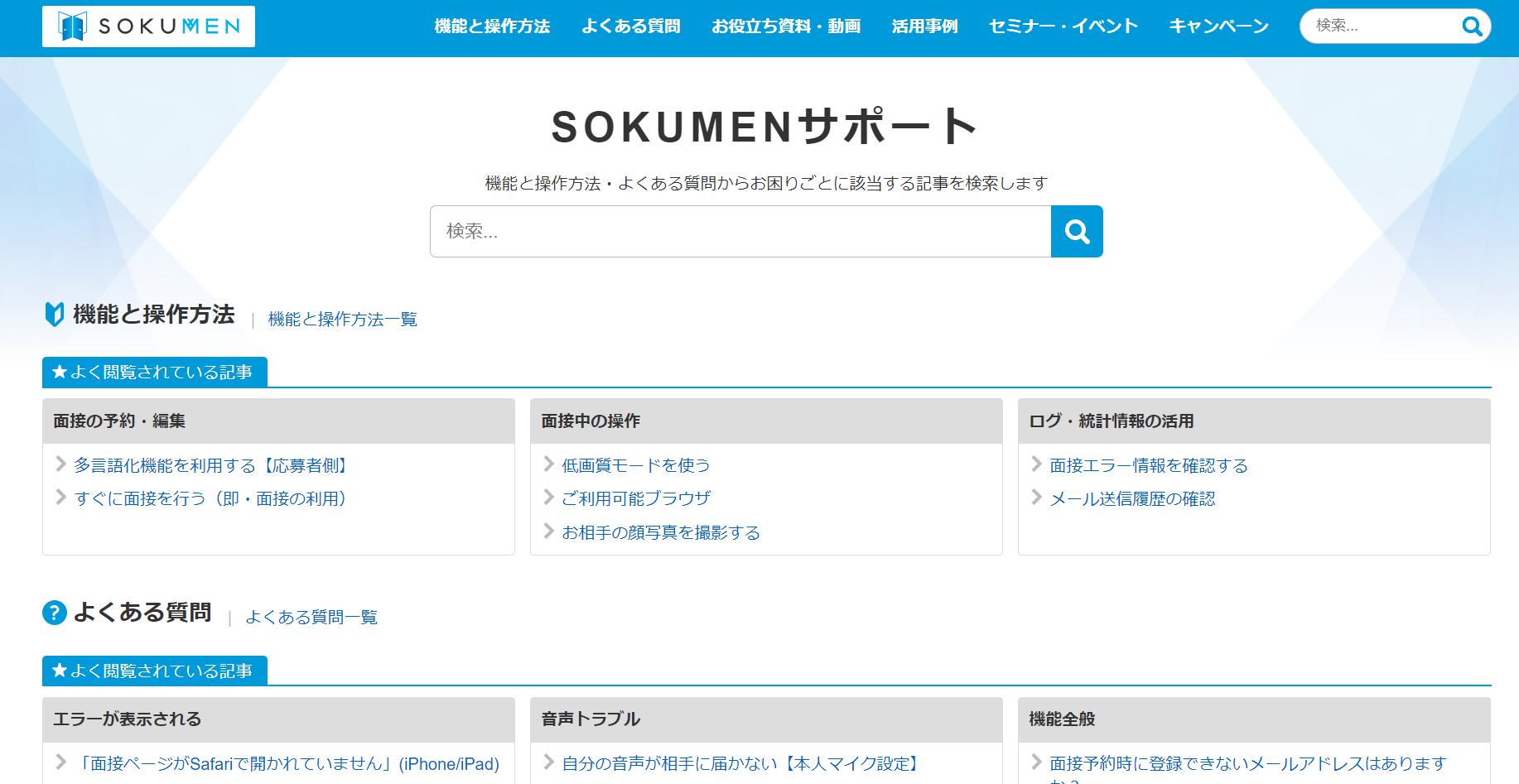
Task: Open article 低画質モードを使う
Action: (x=636, y=466)
